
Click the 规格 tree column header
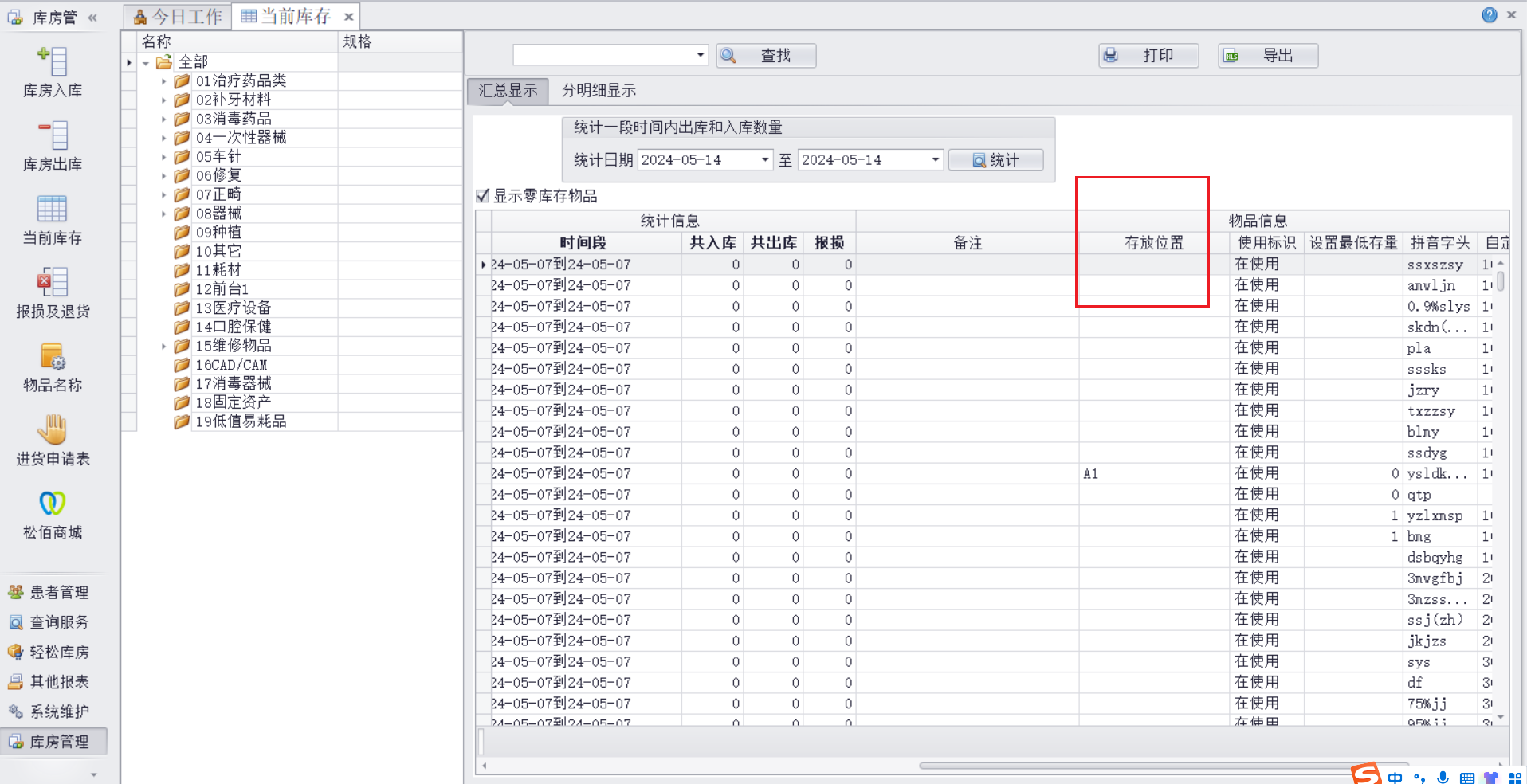pyautogui.click(x=400, y=41)
